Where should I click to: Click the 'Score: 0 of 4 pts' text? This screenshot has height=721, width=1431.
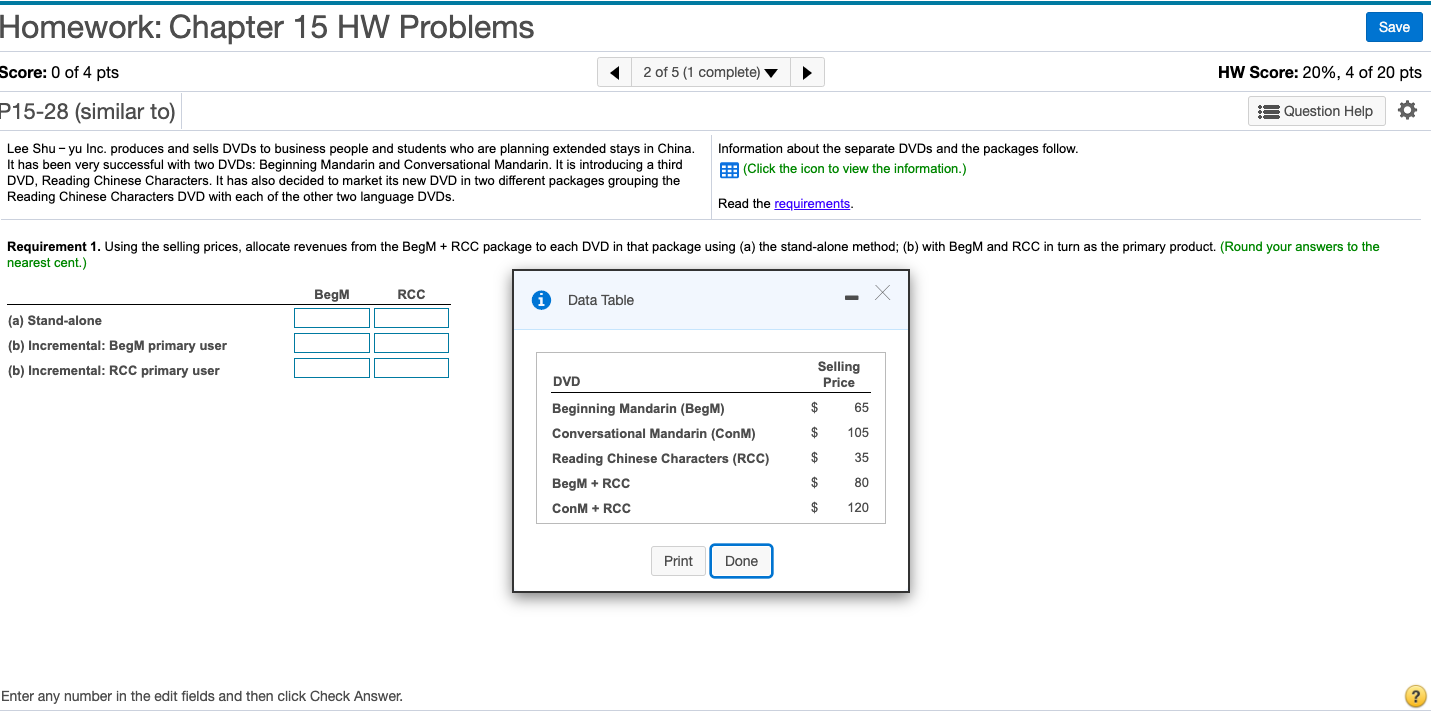coord(59,72)
